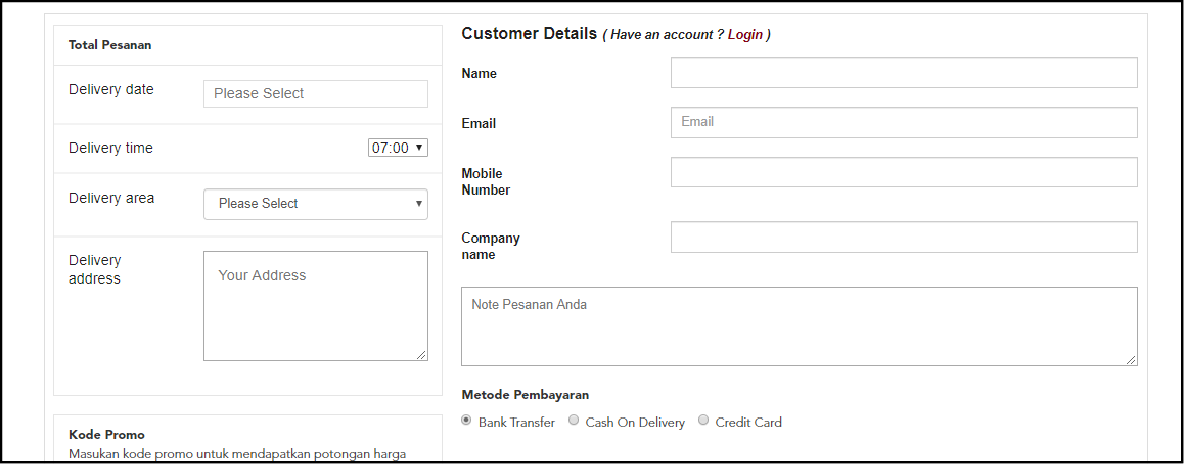Click the Your Address textarea

315,306
